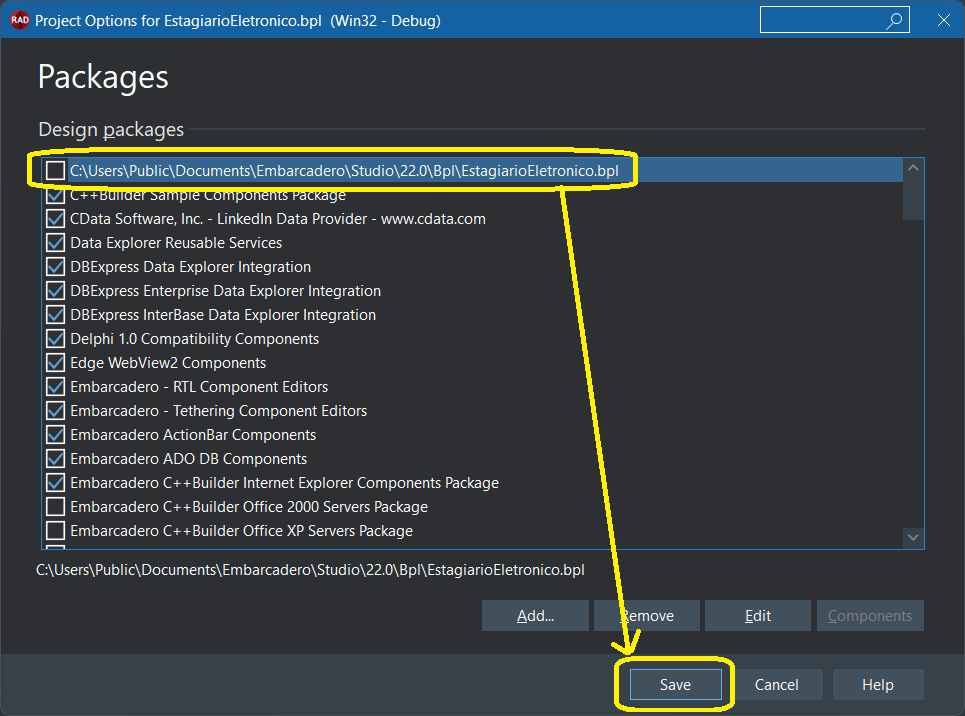Enable C++Builder Office 2000 Servers Package

tap(56, 507)
